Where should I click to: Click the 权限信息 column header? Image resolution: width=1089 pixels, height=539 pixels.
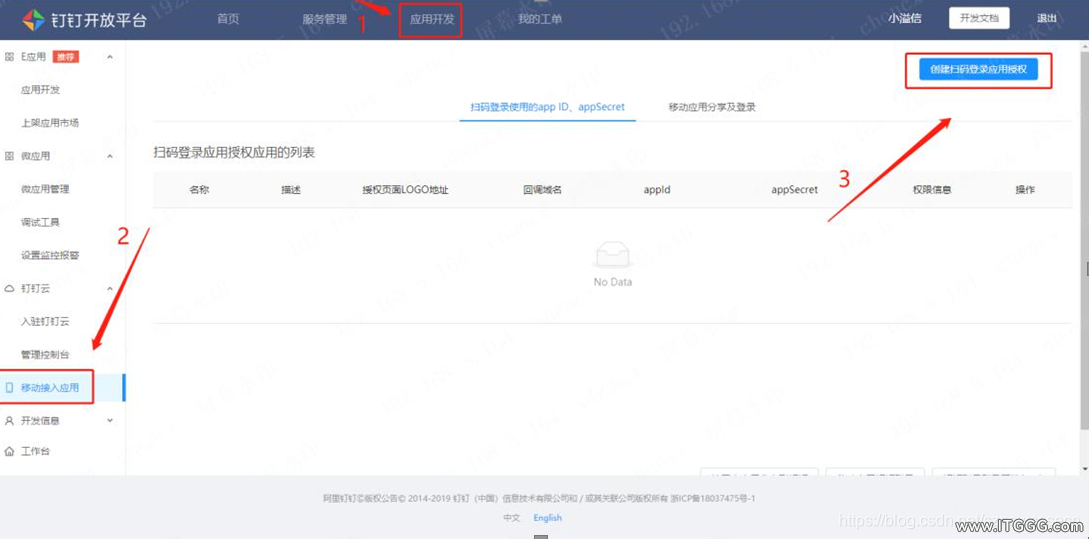pyautogui.click(x=932, y=190)
